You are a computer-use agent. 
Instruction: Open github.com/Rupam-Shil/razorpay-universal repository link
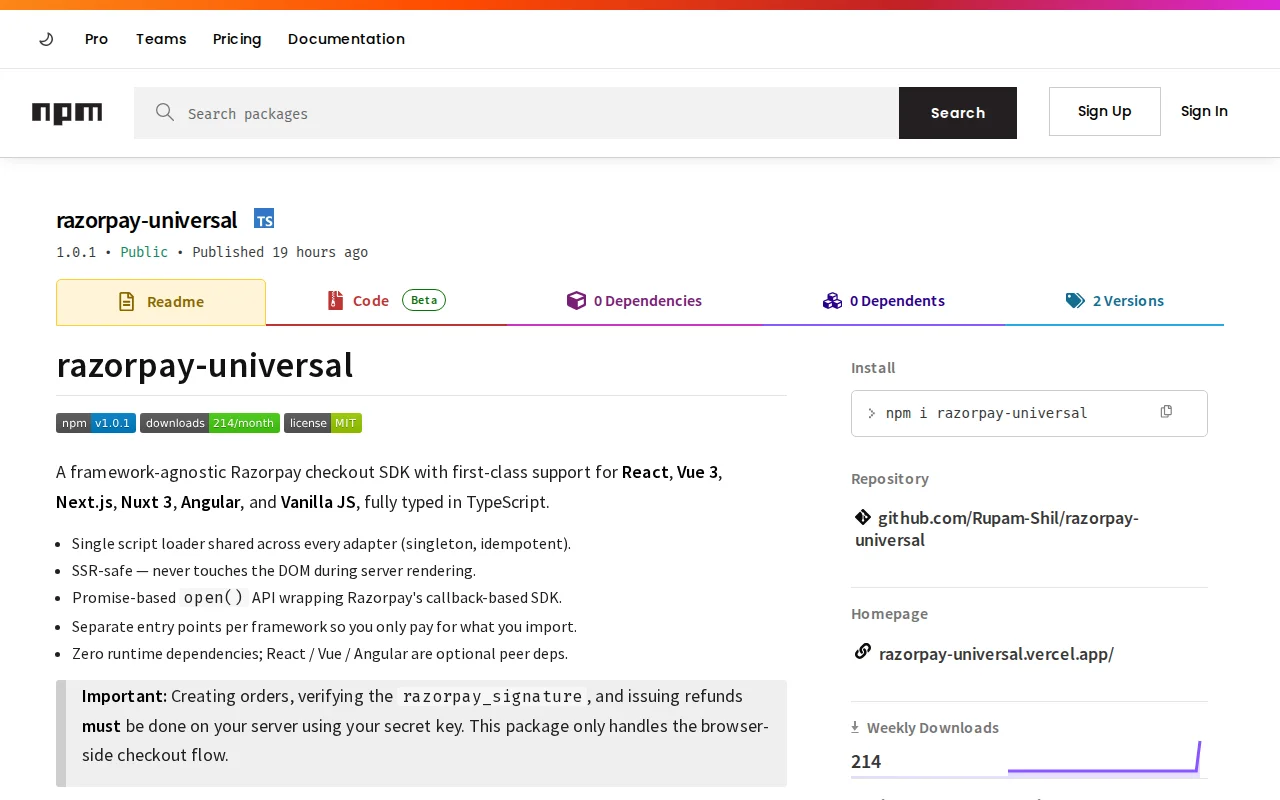point(997,529)
